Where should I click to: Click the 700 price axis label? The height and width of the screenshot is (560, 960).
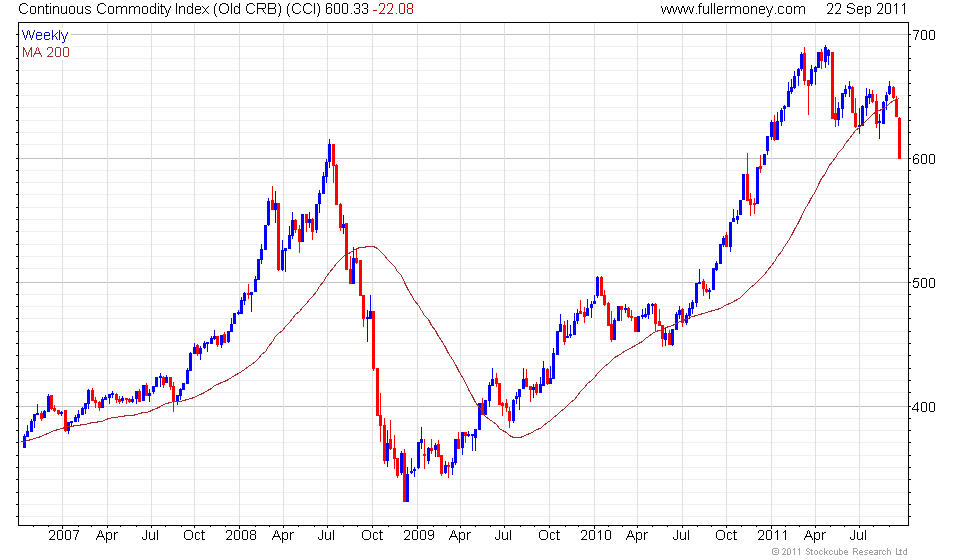924,35
